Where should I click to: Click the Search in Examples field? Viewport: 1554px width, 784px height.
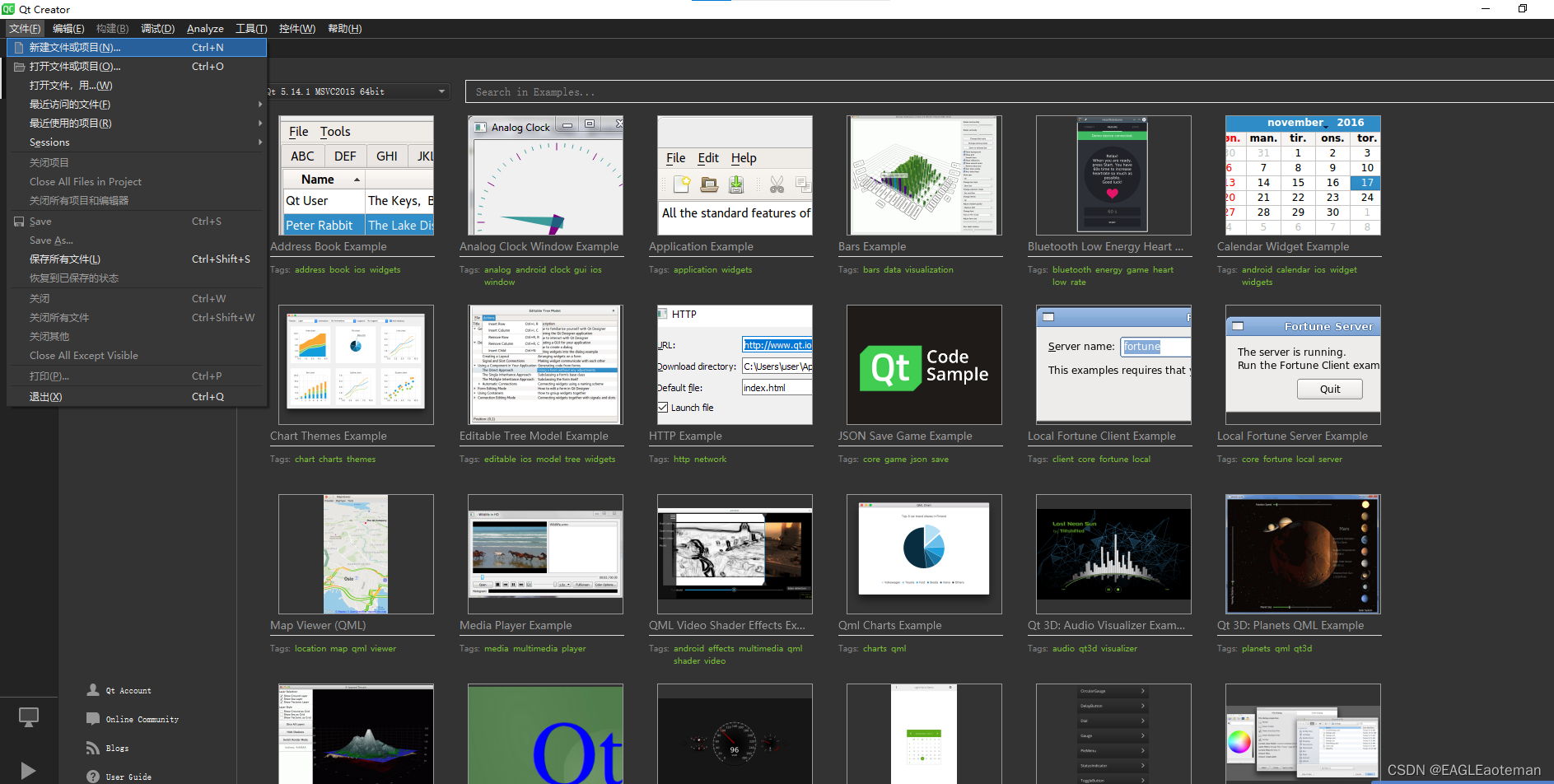point(1009,91)
